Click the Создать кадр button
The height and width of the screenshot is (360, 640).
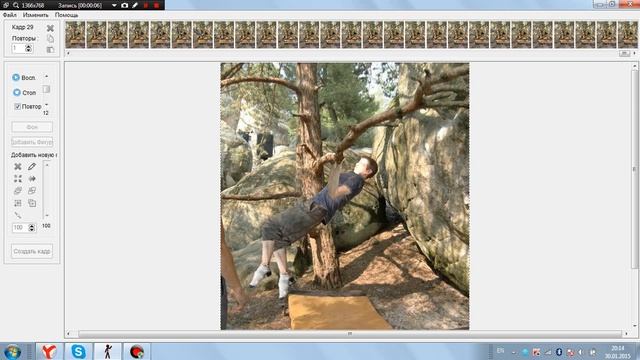pos(32,251)
